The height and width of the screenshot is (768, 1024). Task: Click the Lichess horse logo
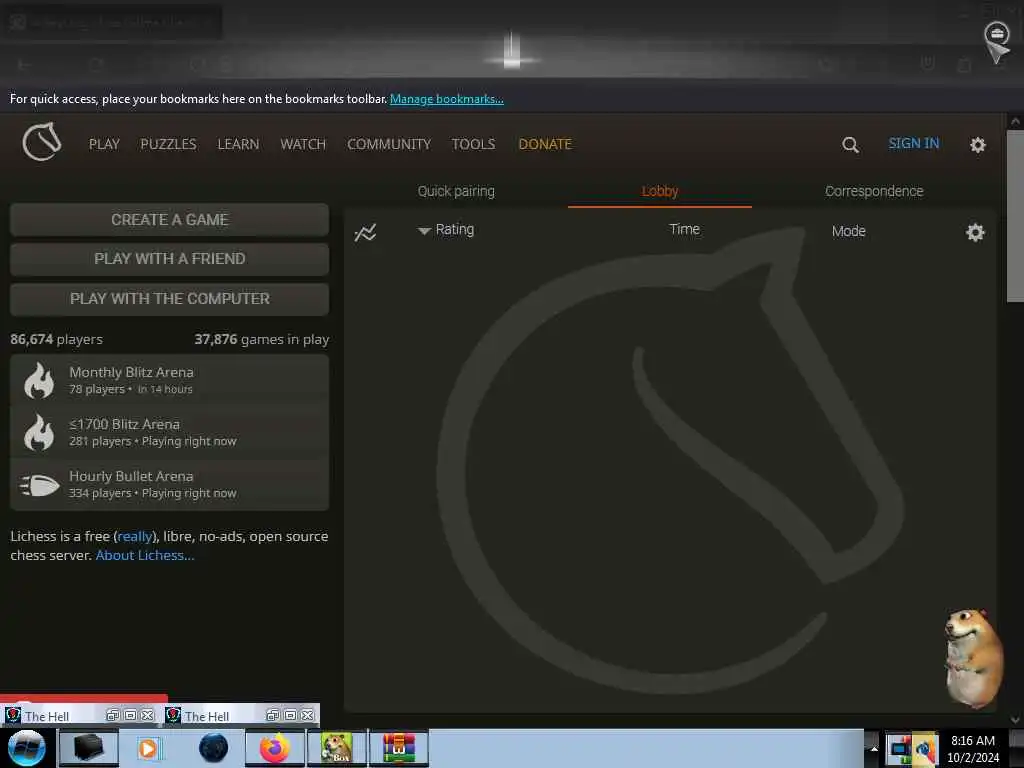coord(42,142)
